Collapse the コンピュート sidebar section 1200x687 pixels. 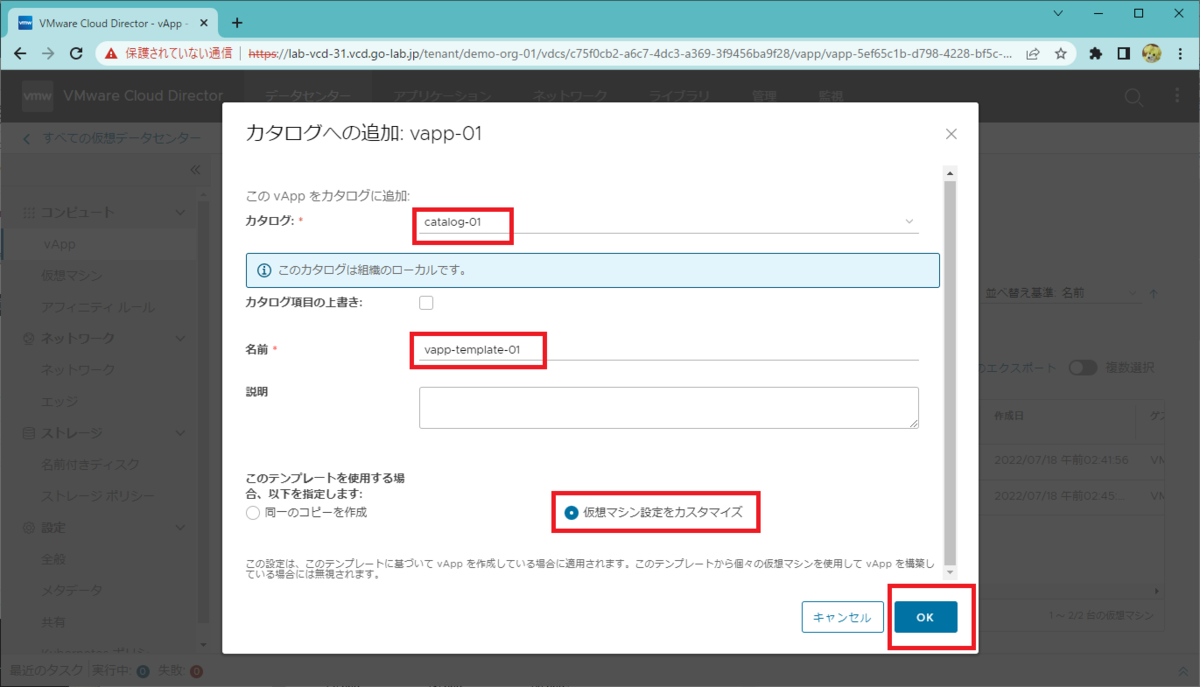pos(180,213)
